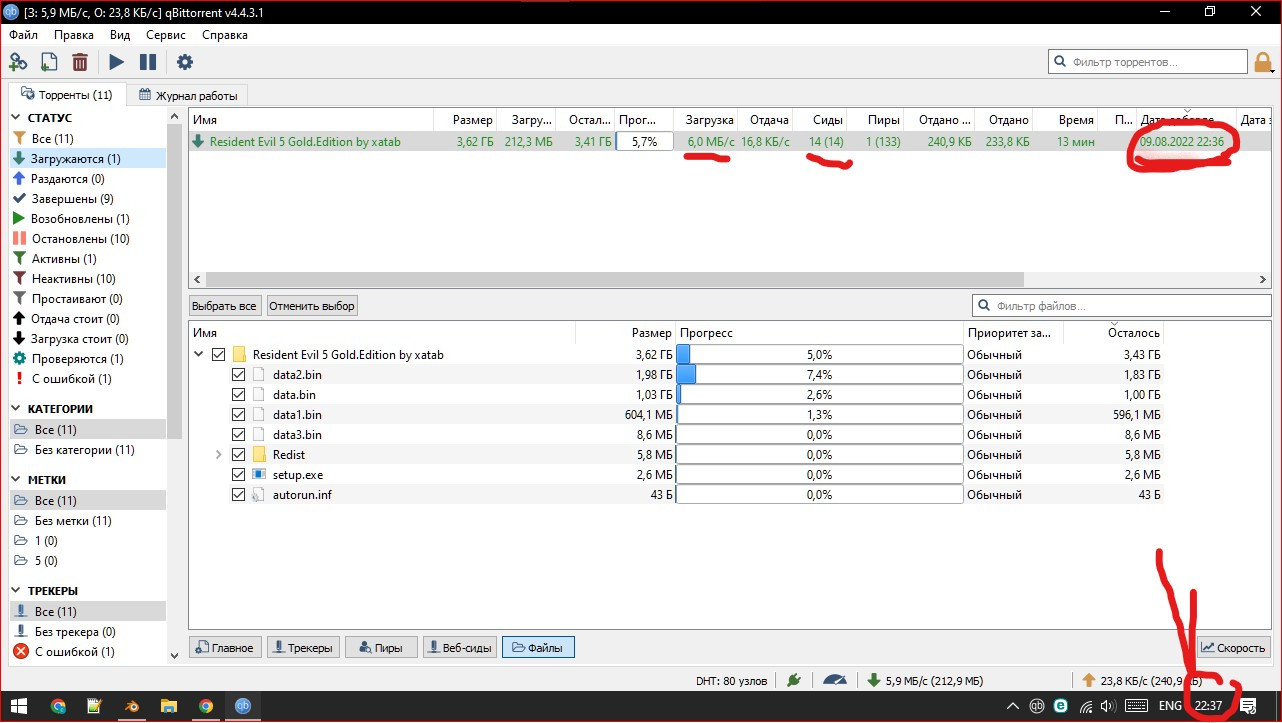This screenshot has height=723, width=1282.
Task: Open the Сервис menu
Action: (166, 34)
